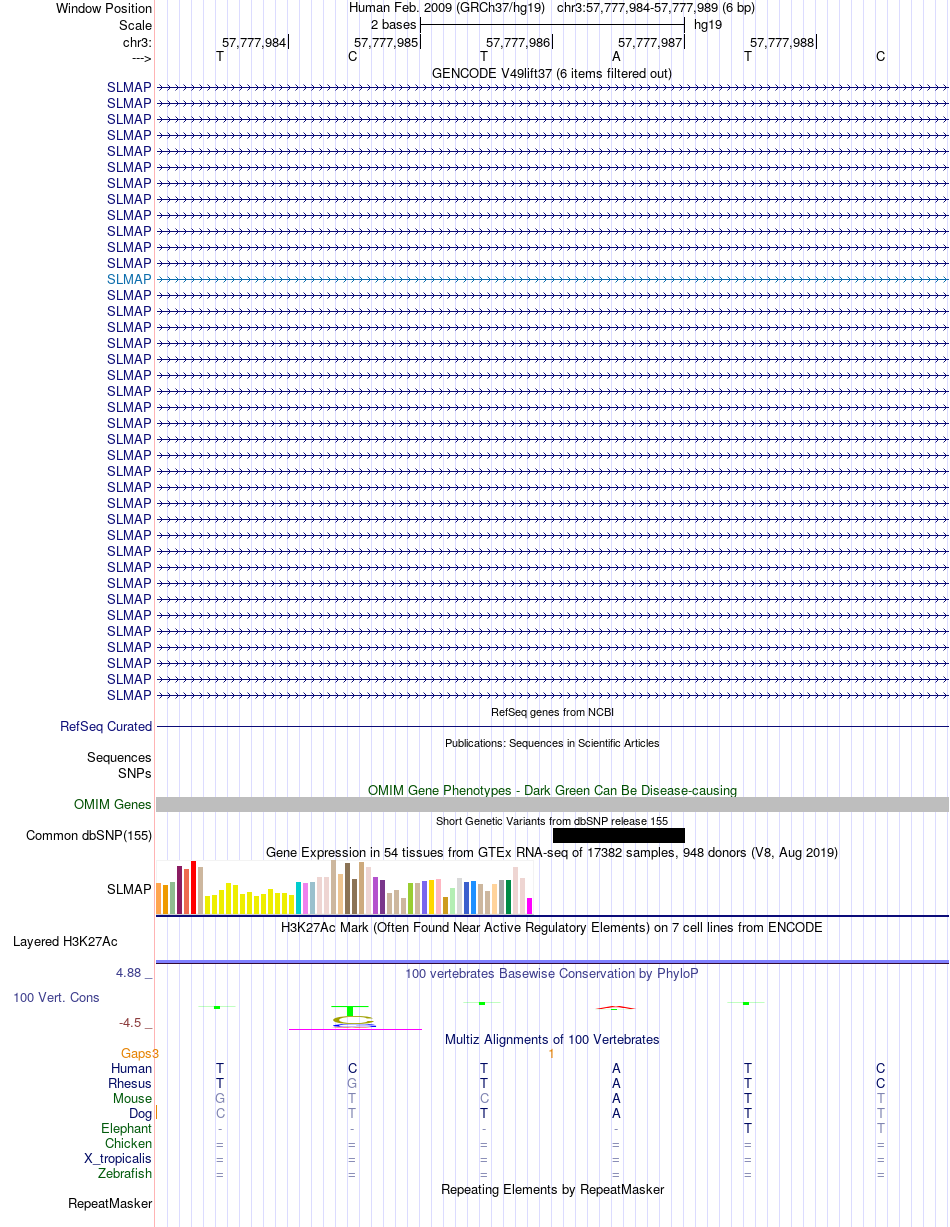
Task: Click the G base in Rhesus row
Action: (x=352, y=1083)
